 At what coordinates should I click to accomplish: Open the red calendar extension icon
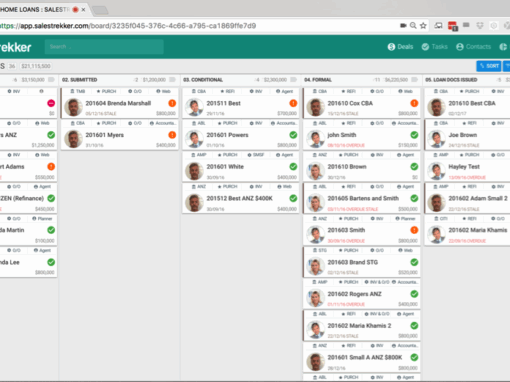(x=453, y=26)
